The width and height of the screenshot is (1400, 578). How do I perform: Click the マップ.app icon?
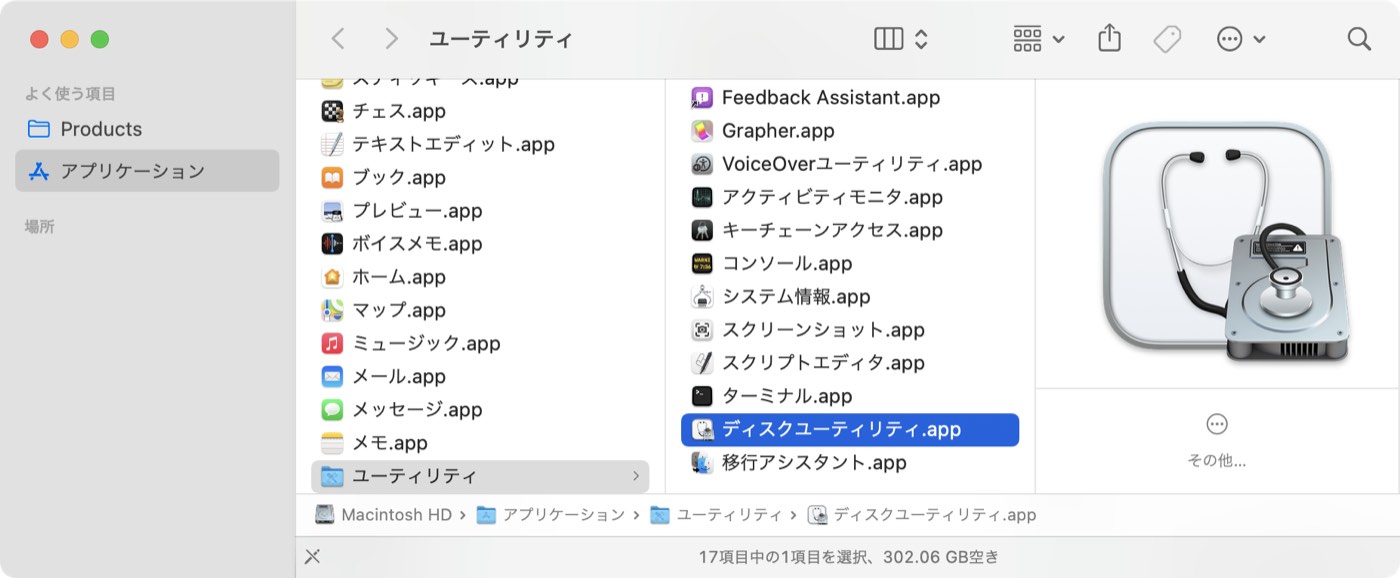332,310
